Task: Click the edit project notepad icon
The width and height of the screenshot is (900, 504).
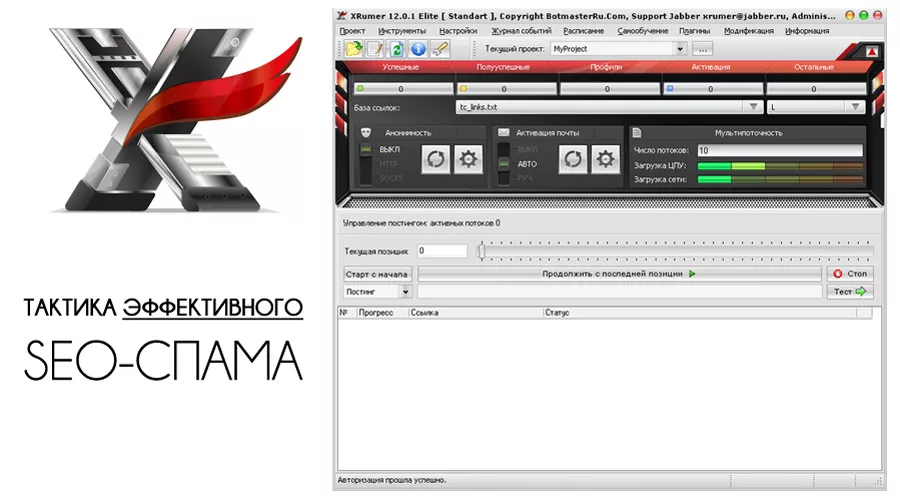Action: click(x=375, y=49)
